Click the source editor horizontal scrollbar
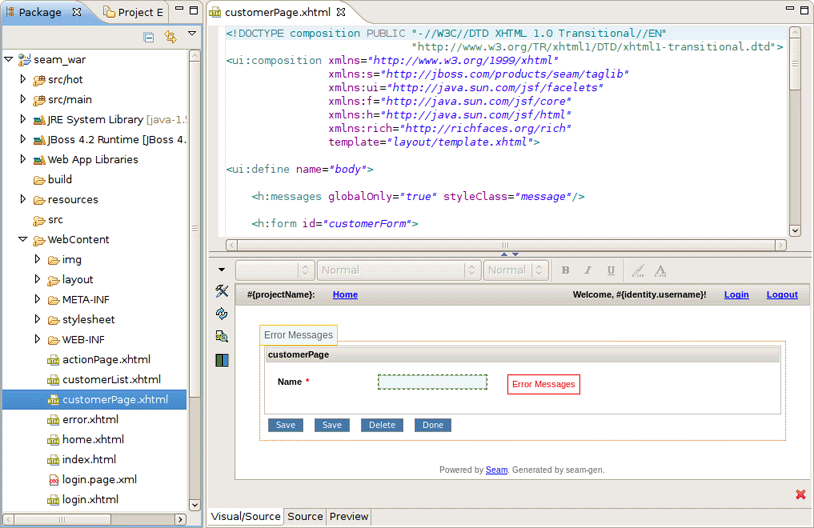The image size is (814, 528). click(506, 245)
